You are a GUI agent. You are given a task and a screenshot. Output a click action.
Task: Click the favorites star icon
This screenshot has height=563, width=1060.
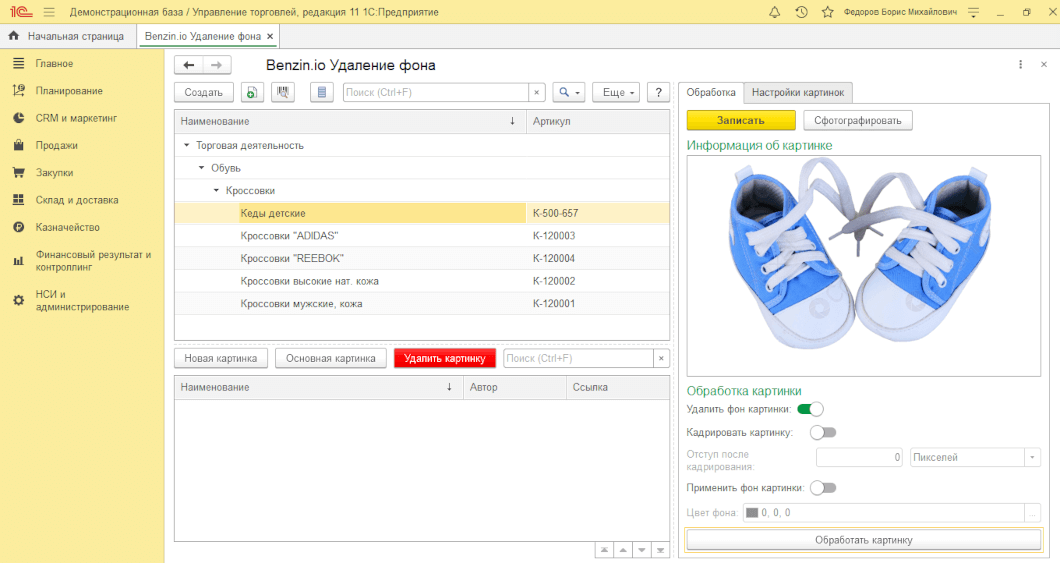(x=827, y=12)
